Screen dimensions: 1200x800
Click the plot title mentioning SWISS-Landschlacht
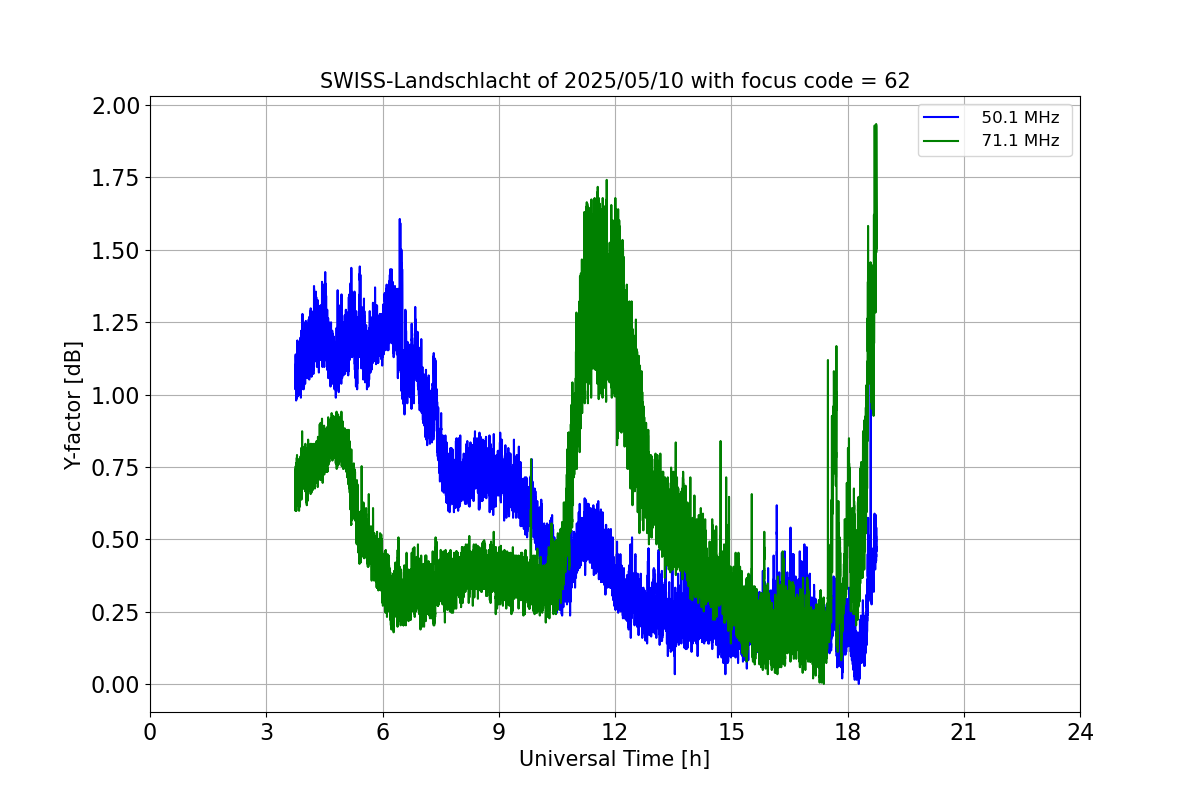pyautogui.click(x=615, y=81)
